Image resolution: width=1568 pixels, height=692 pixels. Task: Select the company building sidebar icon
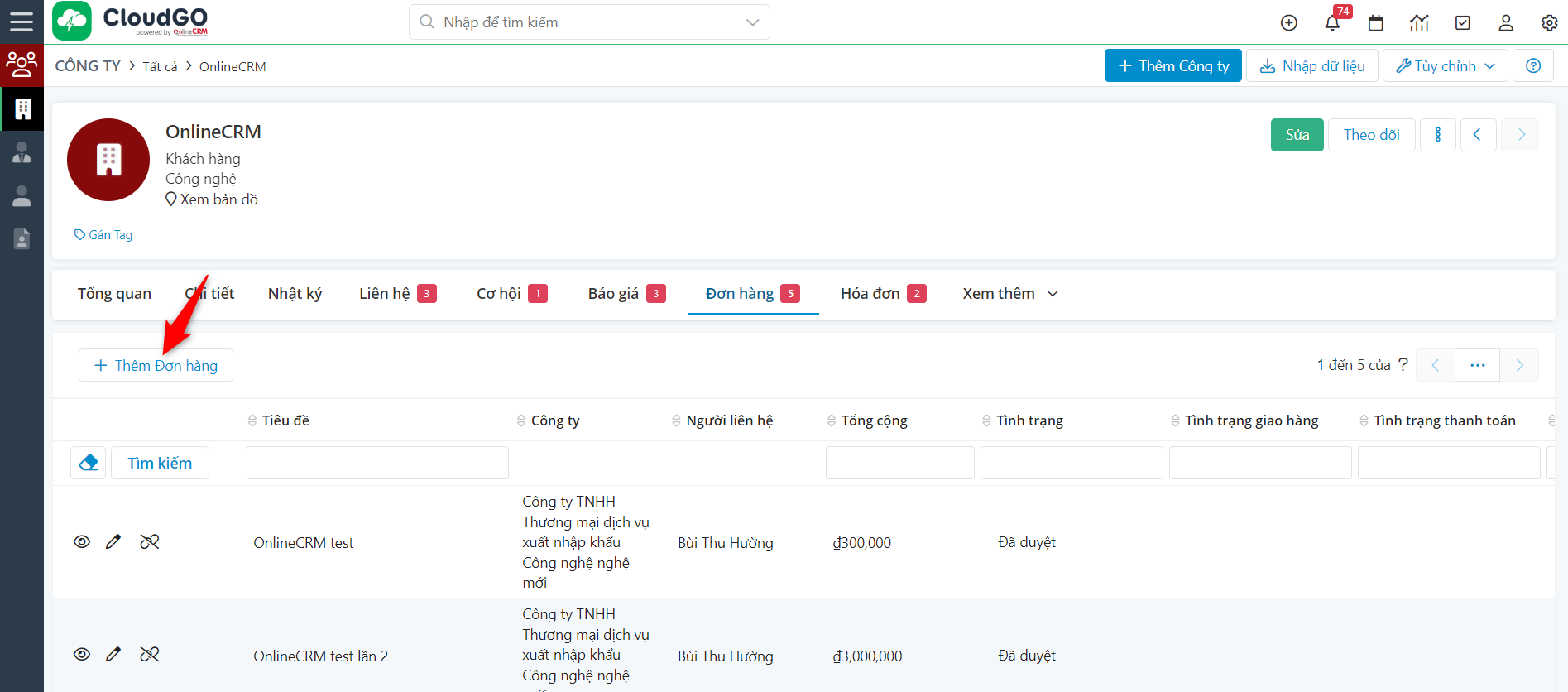22,108
